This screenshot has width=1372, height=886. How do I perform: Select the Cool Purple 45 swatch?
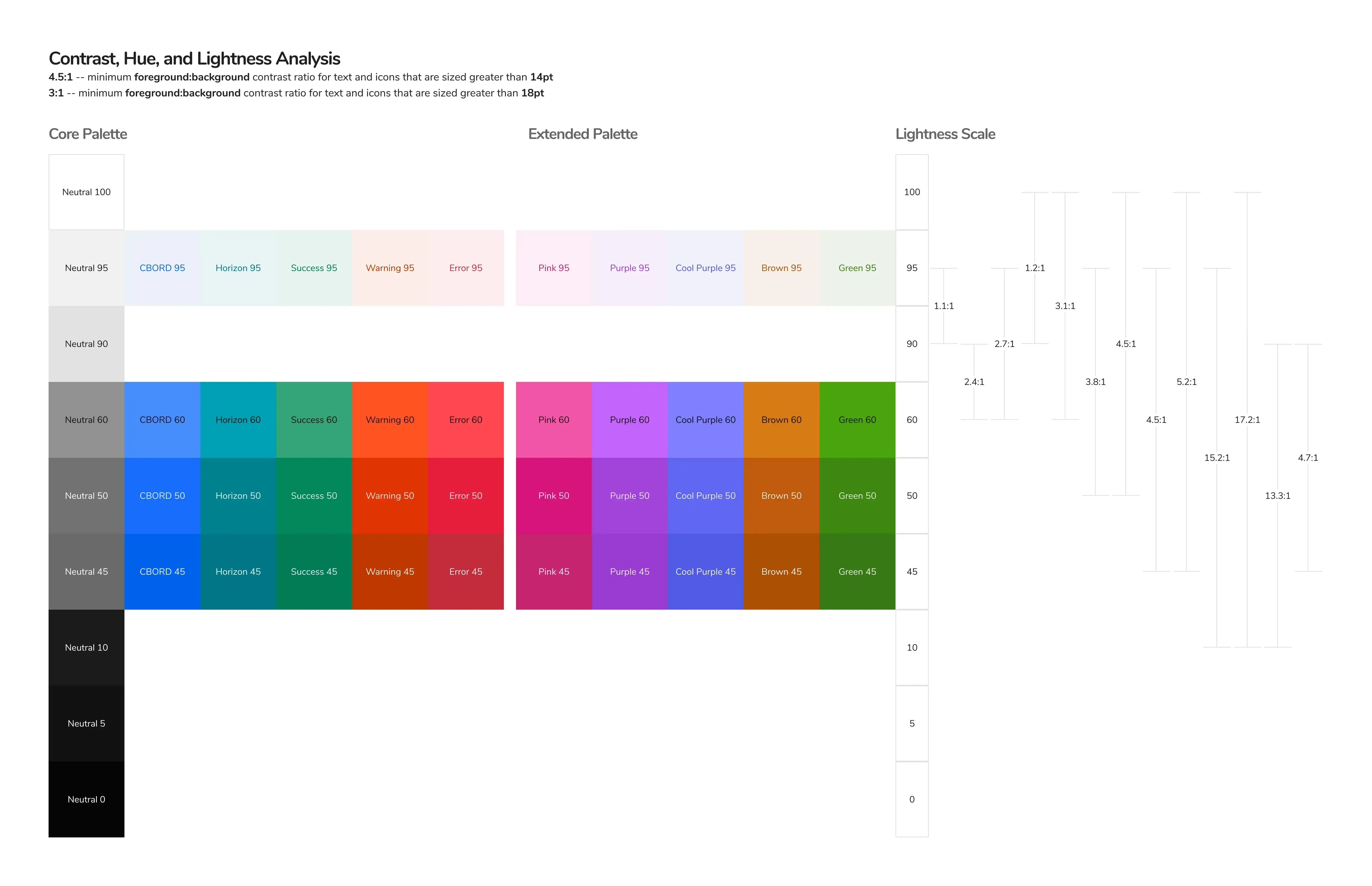705,571
